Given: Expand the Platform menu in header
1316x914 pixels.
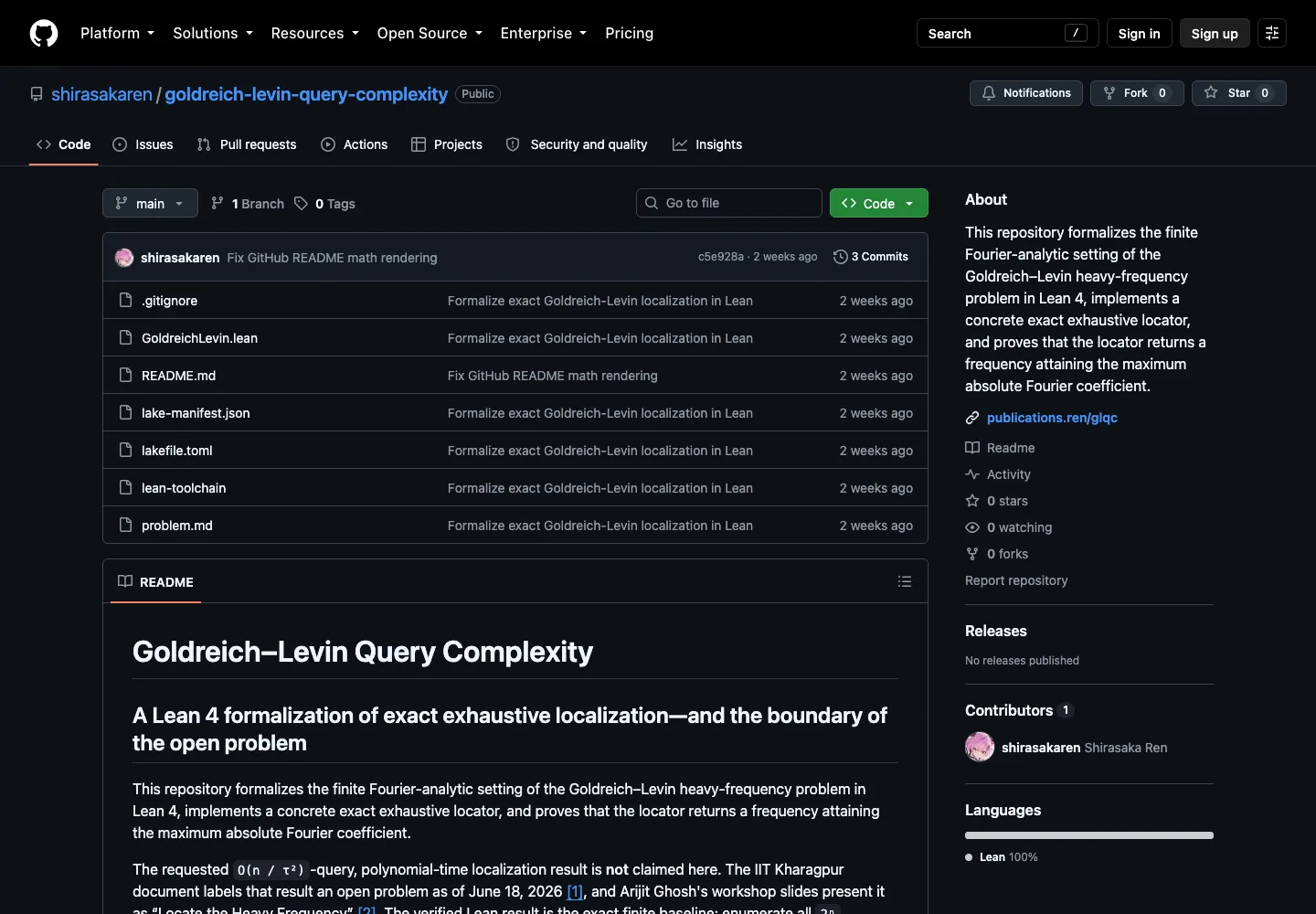Looking at the screenshot, I should [x=117, y=33].
